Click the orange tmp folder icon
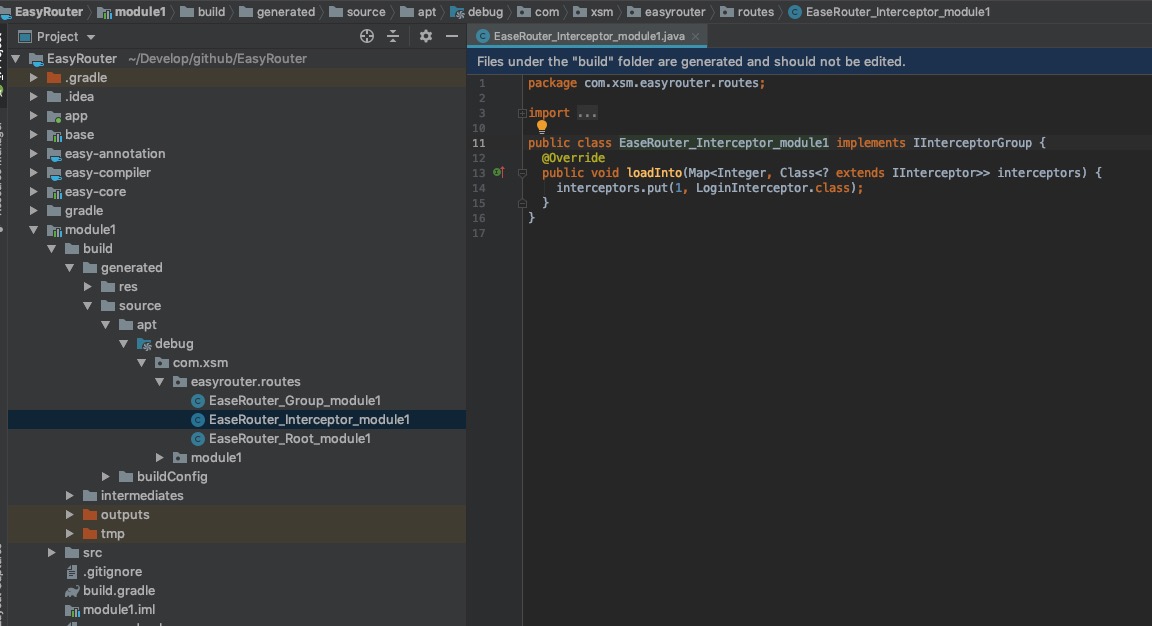 (90, 533)
